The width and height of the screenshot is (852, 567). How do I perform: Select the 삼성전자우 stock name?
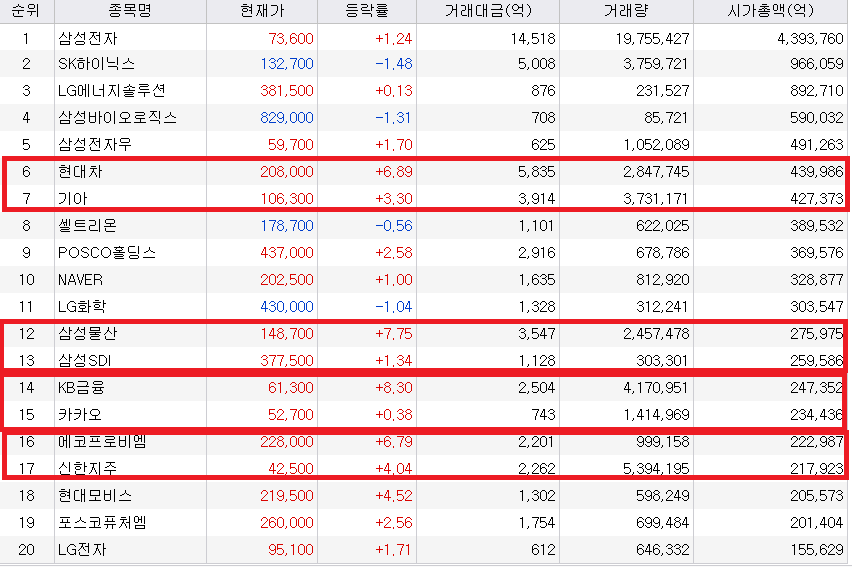(x=95, y=145)
